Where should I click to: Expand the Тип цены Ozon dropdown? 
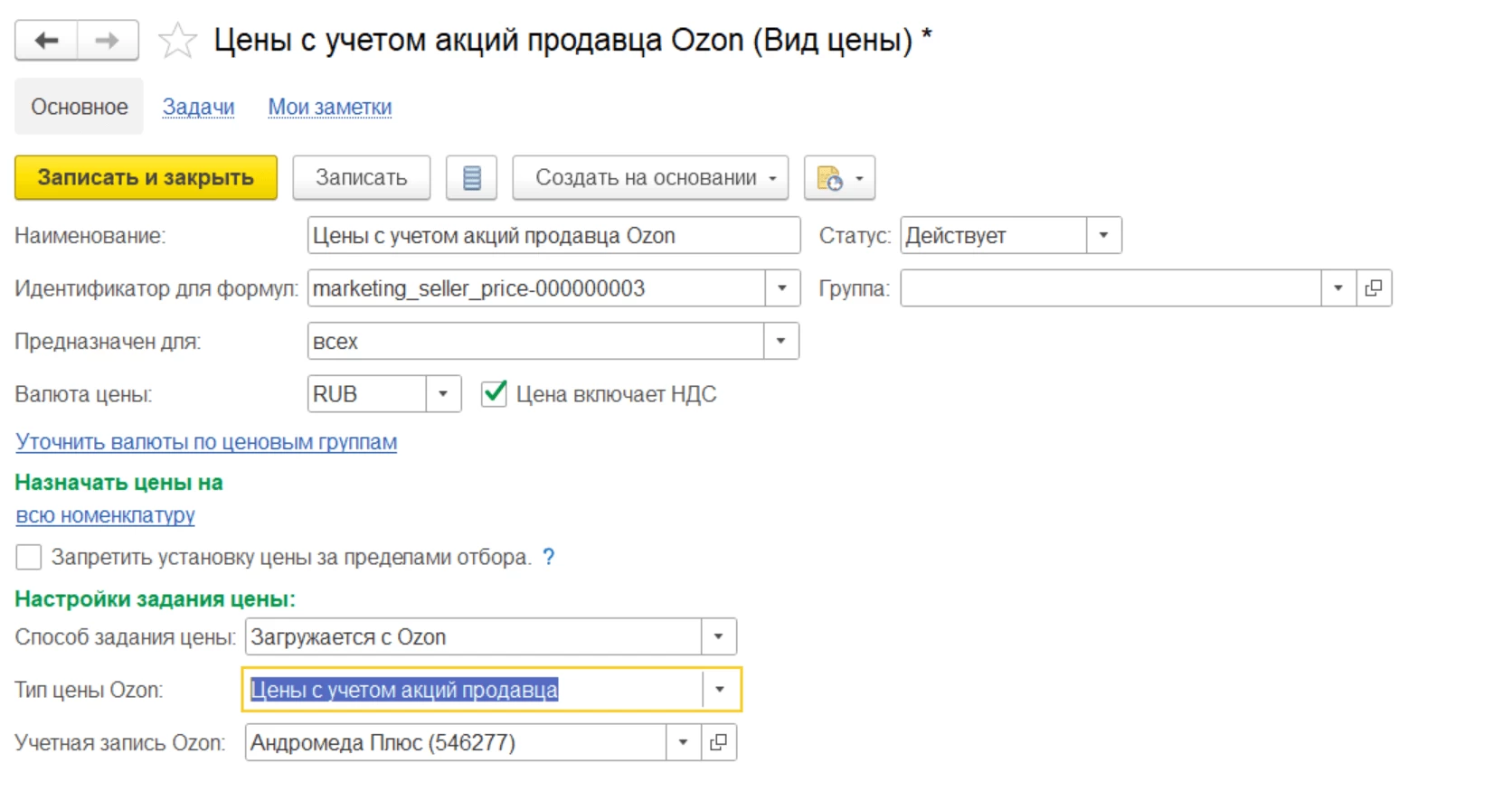tap(720, 690)
